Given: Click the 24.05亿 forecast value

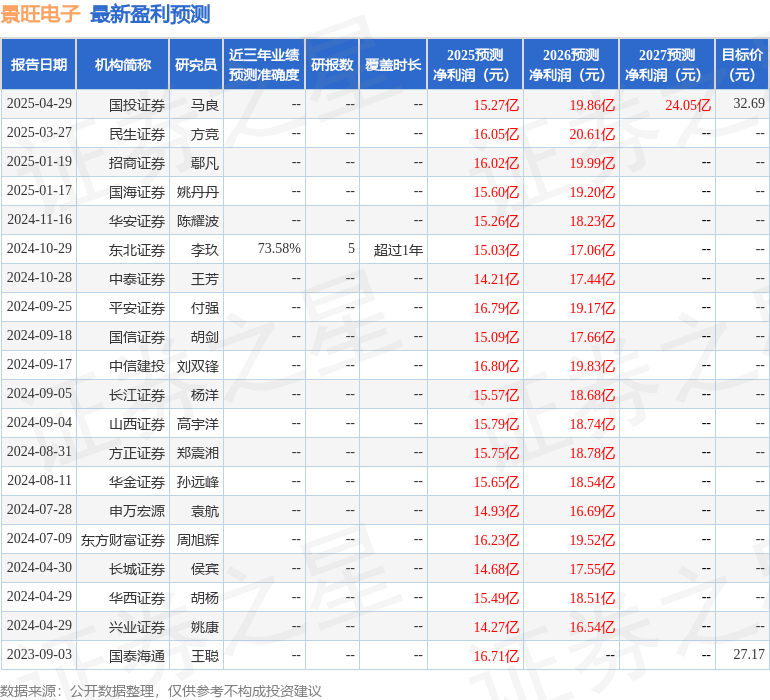Looking at the screenshot, I should (x=688, y=105).
